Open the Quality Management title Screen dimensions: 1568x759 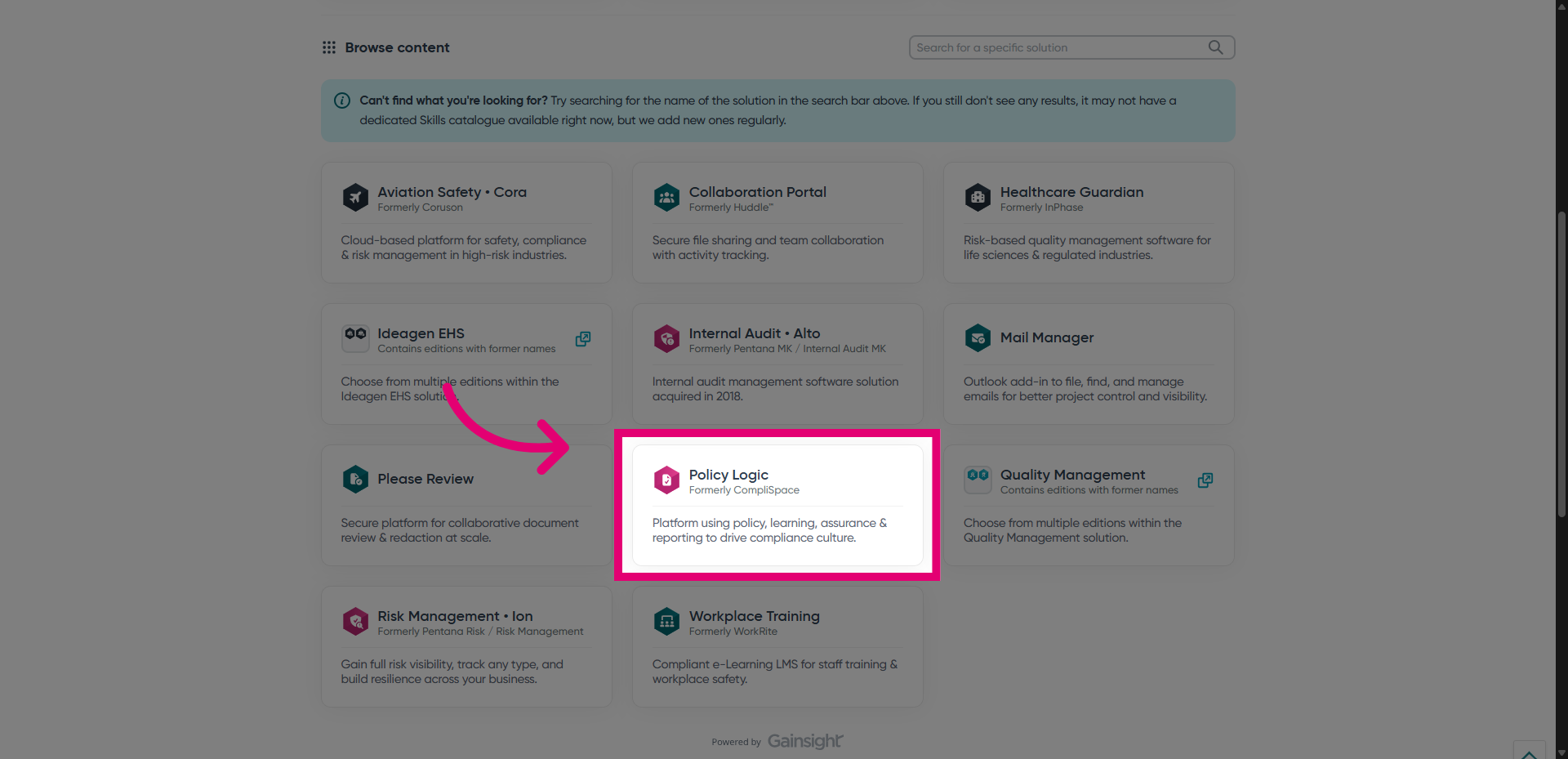click(x=1072, y=475)
